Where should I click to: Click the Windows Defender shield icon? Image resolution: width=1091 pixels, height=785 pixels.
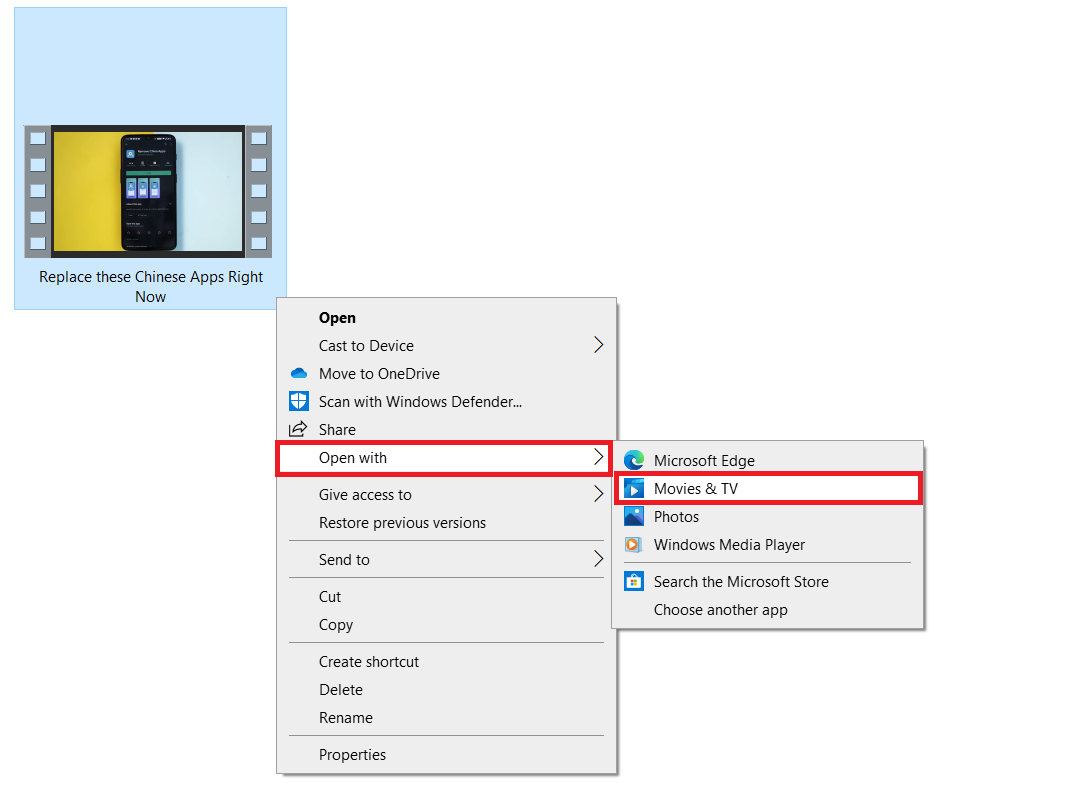pyautogui.click(x=298, y=401)
